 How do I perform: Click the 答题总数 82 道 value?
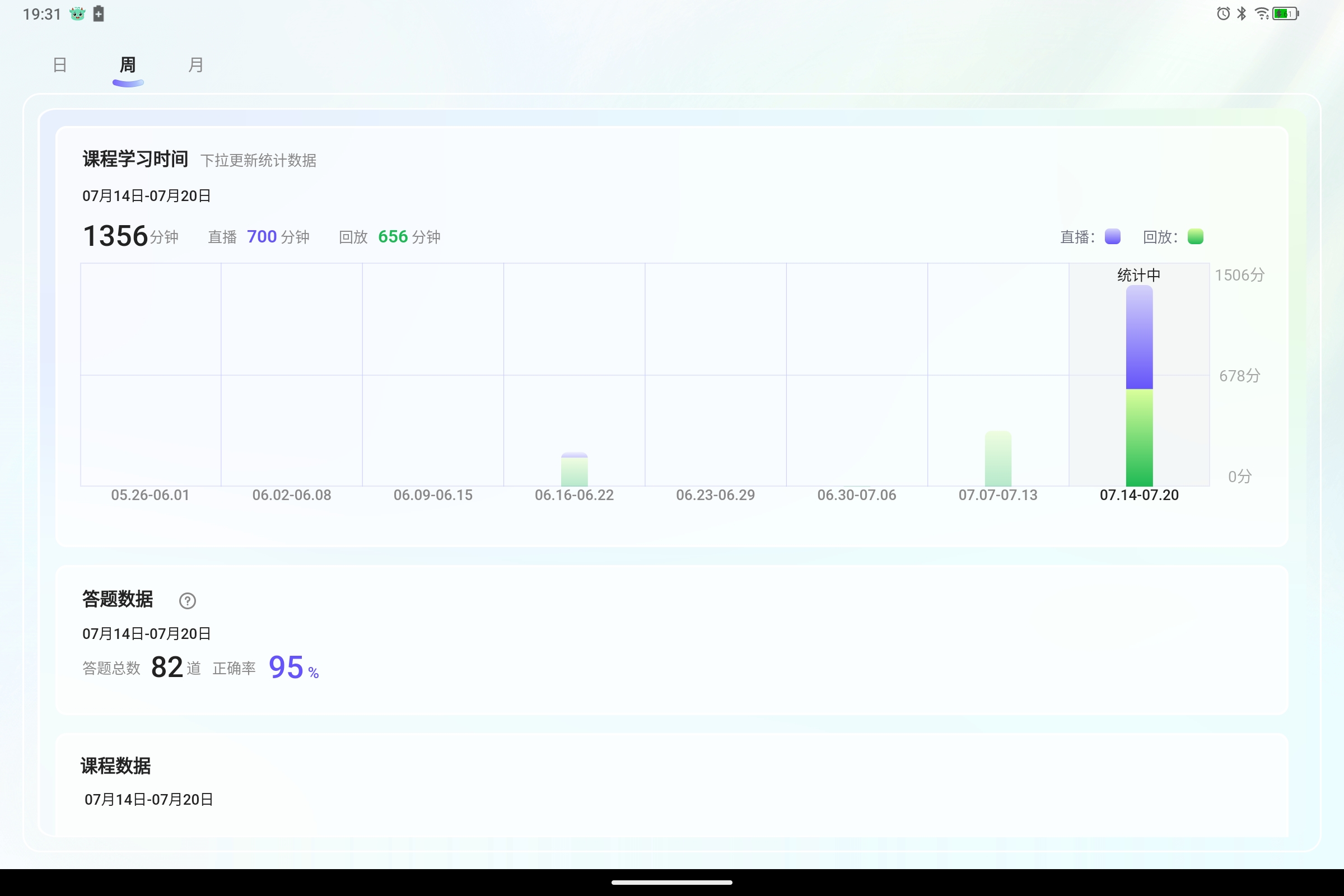(x=142, y=668)
